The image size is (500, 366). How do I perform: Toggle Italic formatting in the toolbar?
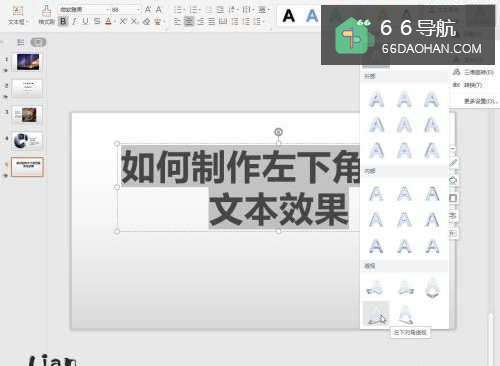74,22
